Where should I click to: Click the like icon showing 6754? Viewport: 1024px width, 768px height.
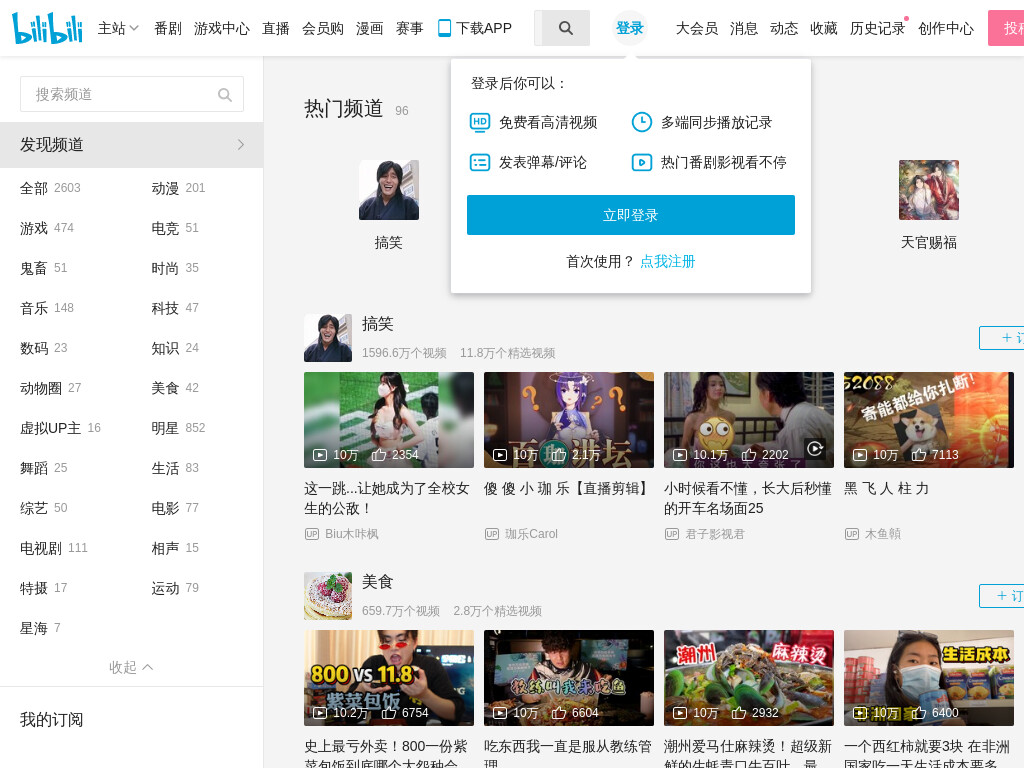pyautogui.click(x=389, y=712)
